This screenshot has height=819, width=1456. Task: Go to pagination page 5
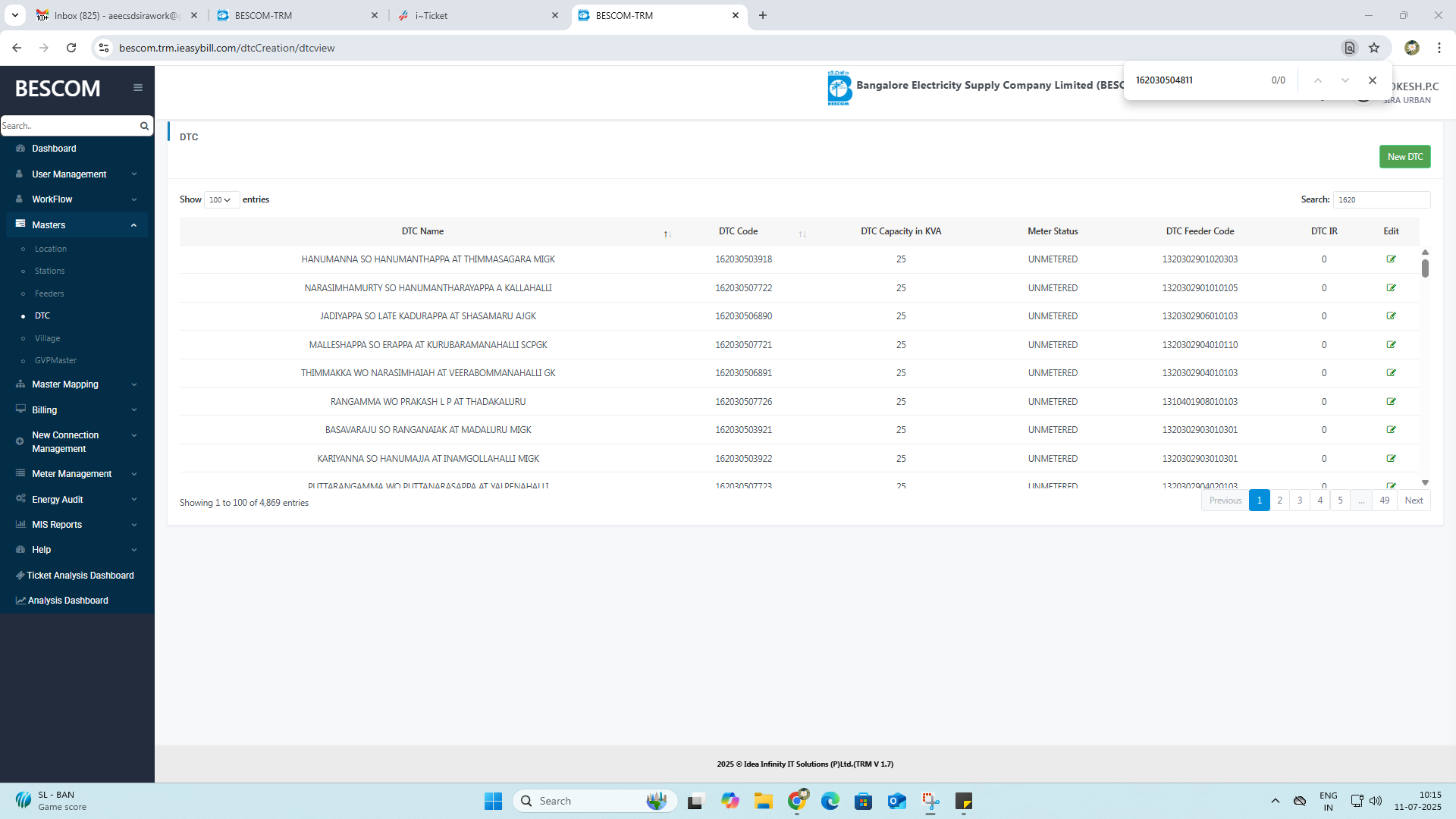[1340, 500]
